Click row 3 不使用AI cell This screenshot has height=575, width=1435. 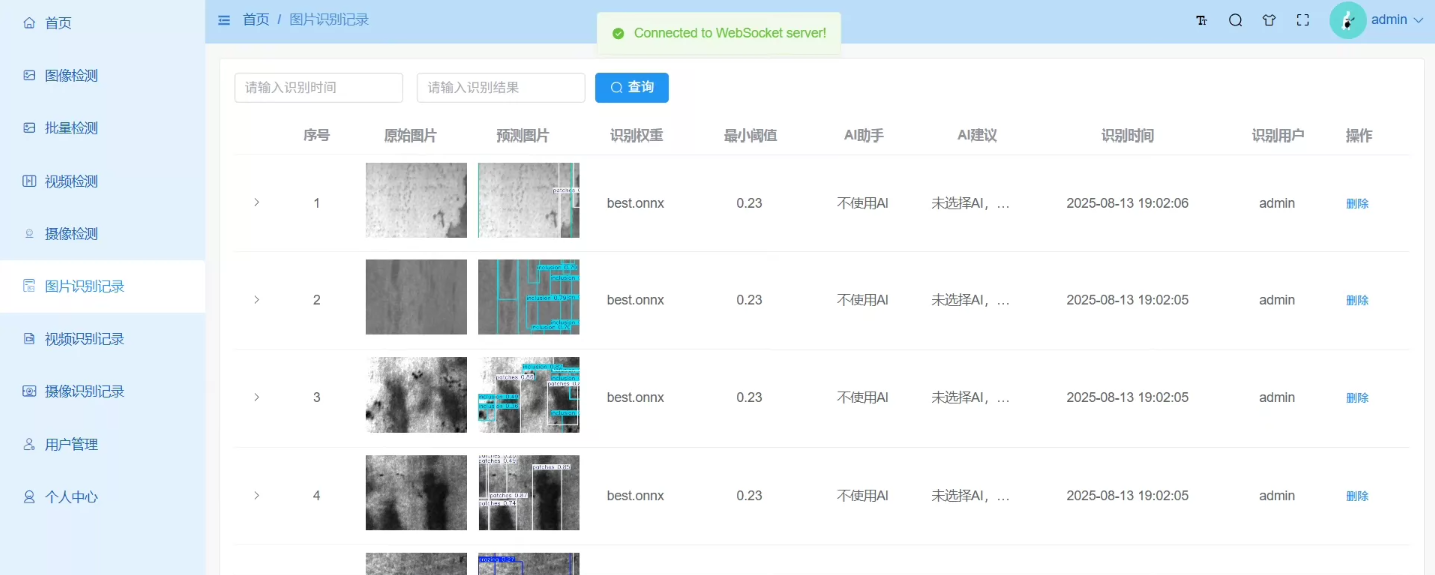863,398
